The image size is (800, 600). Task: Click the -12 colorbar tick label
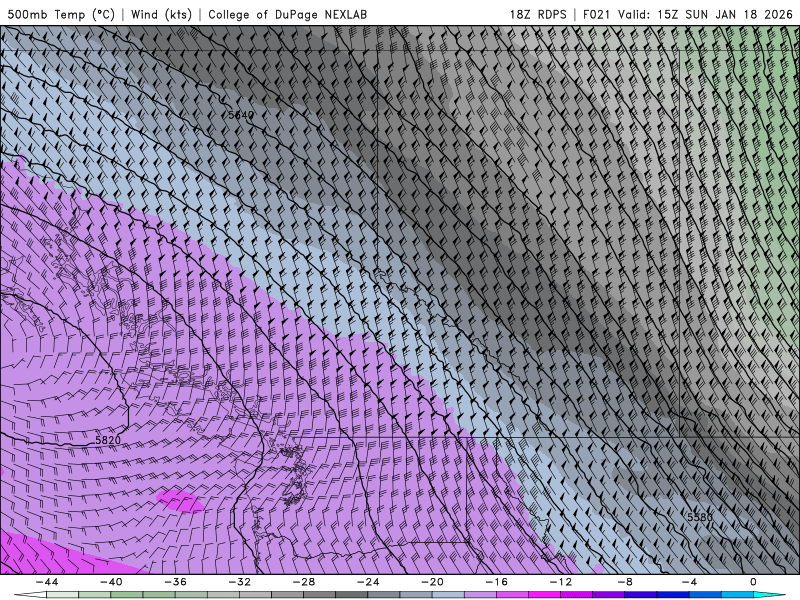[561, 582]
